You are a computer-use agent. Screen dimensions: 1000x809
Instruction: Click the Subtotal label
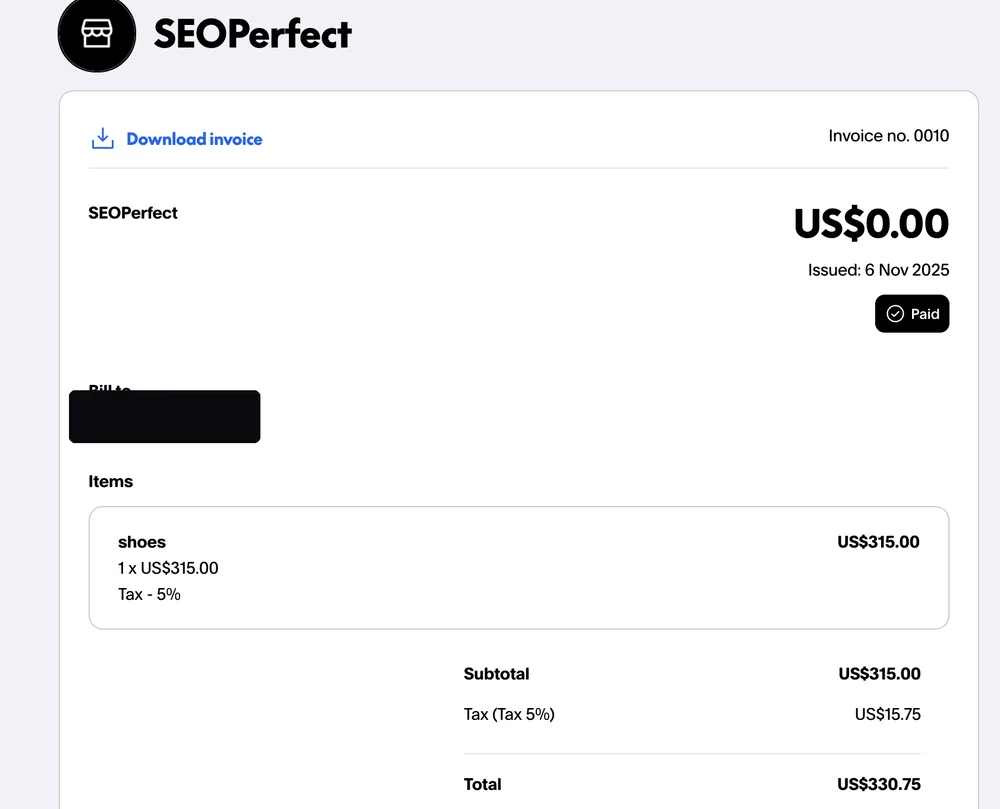[x=496, y=674]
